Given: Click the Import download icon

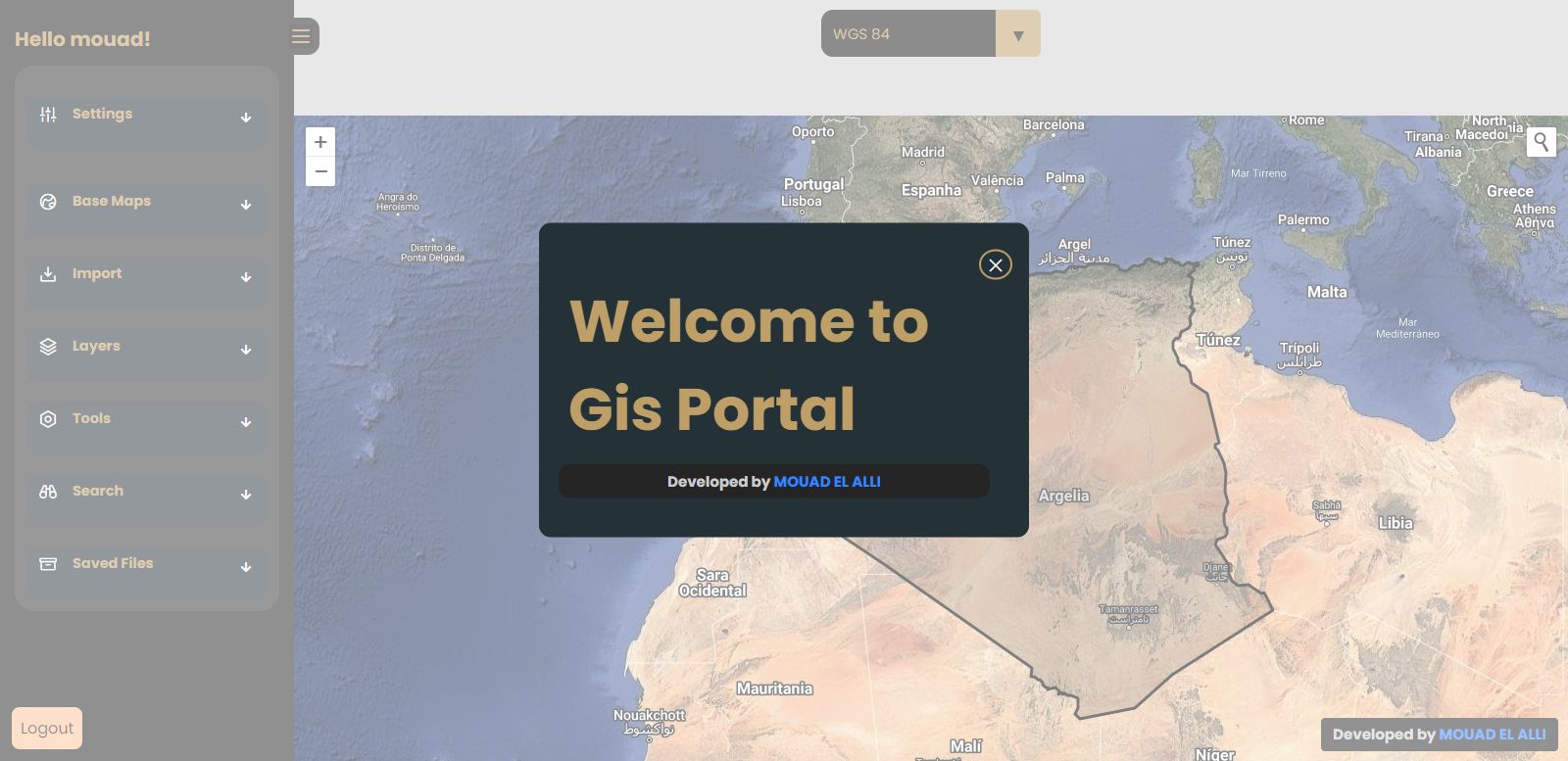Looking at the screenshot, I should point(48,274).
